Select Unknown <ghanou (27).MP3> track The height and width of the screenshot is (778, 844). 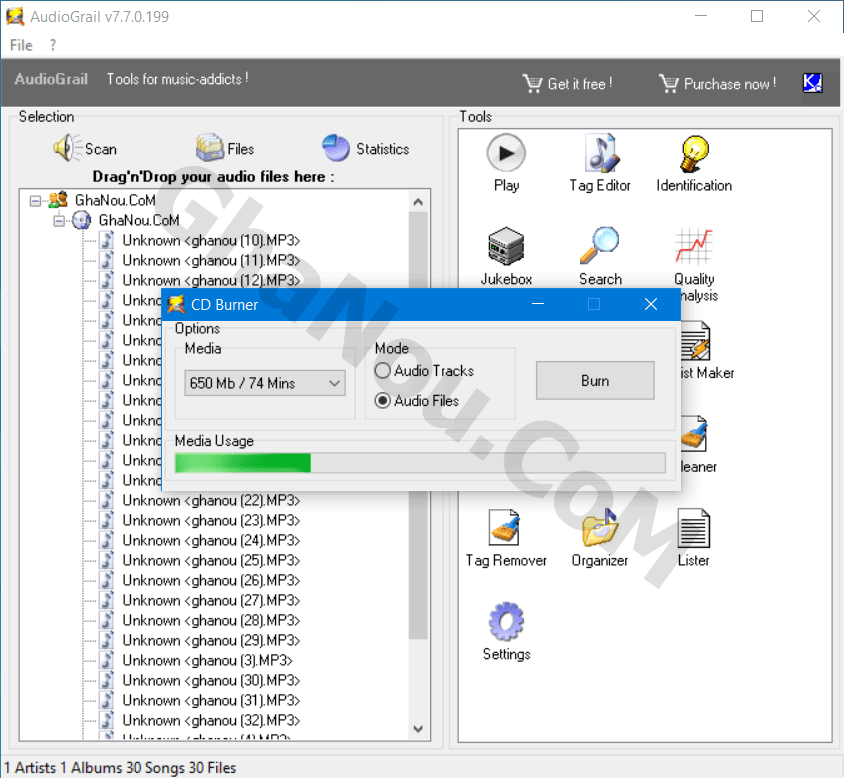pyautogui.click(x=211, y=600)
